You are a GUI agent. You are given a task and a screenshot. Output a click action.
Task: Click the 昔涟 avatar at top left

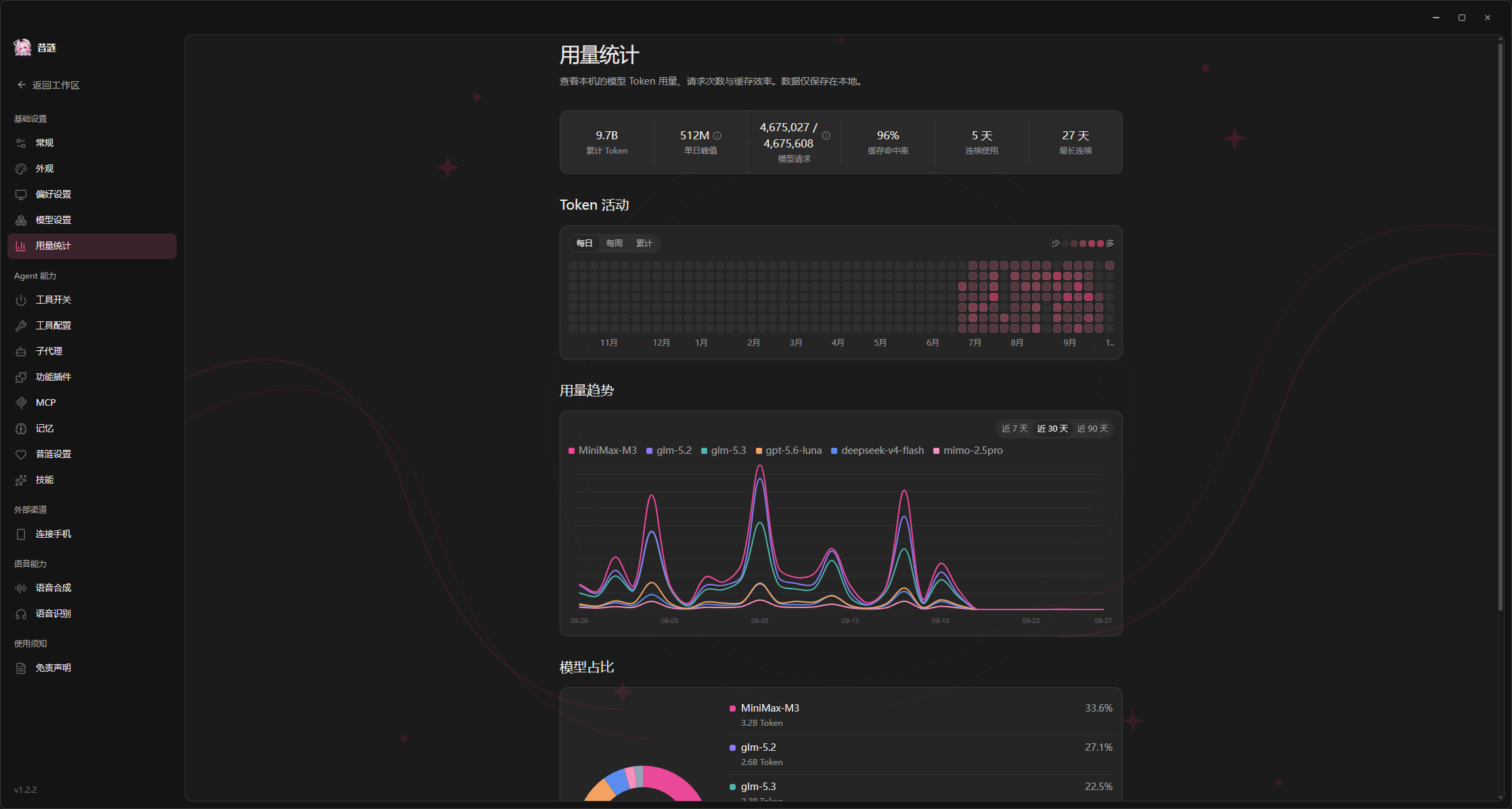pos(22,47)
